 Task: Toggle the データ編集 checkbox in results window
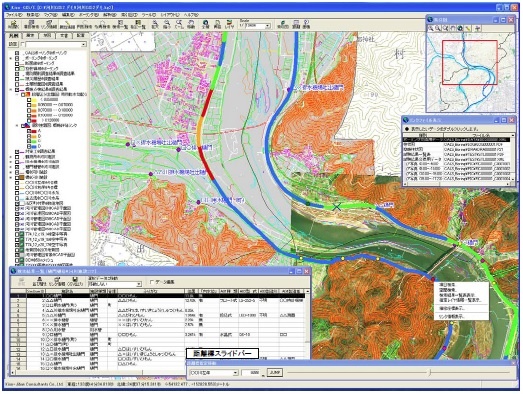coord(152,282)
